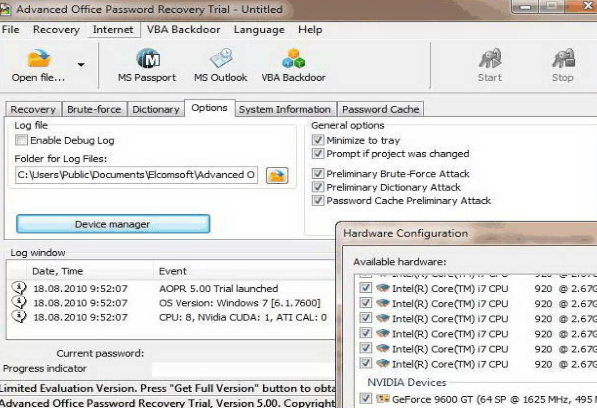The image size is (597, 408).
Task: Click CPU chip icon in last Intel Core row
Action: (x=383, y=363)
